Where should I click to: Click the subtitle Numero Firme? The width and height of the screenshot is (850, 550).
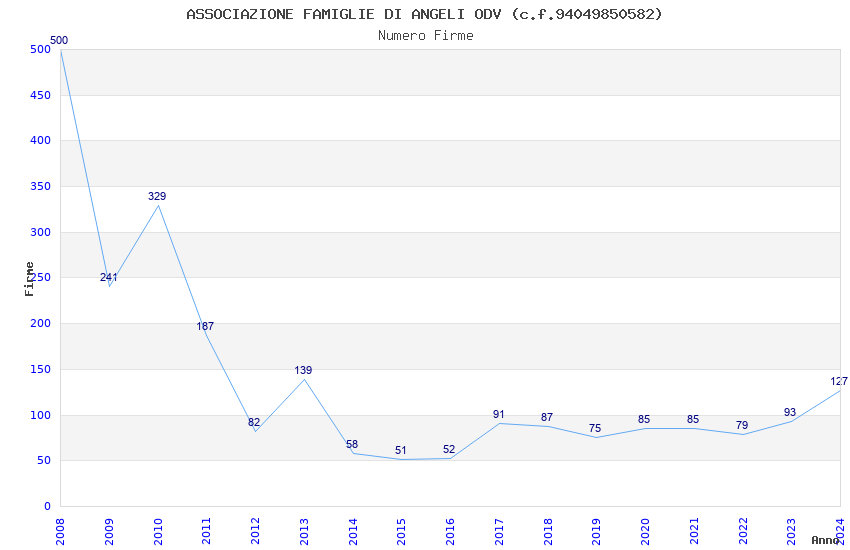click(x=426, y=35)
